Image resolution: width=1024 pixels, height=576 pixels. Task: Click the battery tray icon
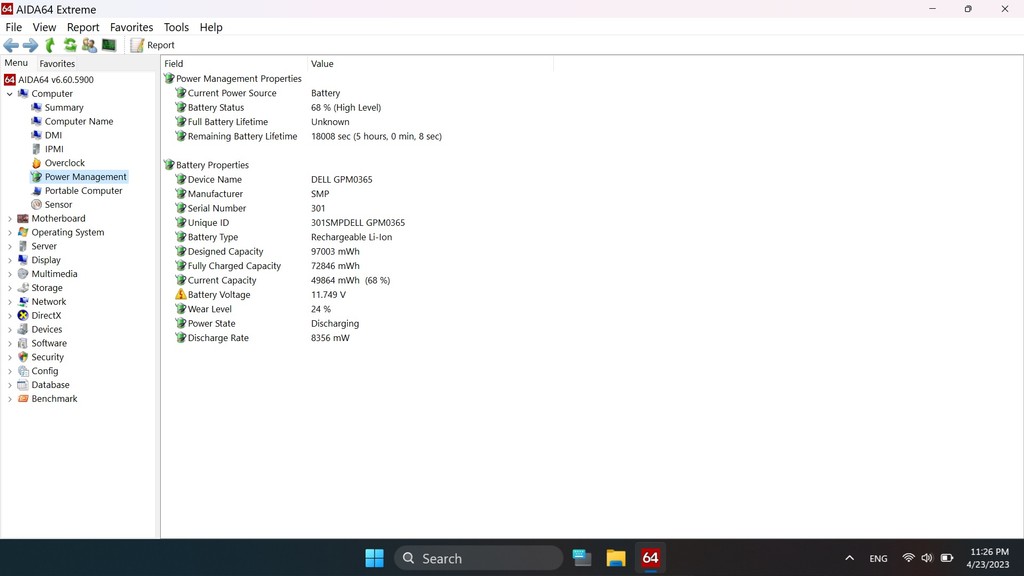point(946,558)
